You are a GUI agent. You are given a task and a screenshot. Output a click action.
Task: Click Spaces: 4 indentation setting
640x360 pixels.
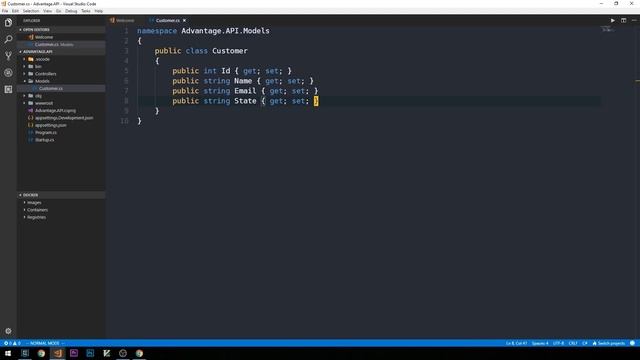(540, 343)
